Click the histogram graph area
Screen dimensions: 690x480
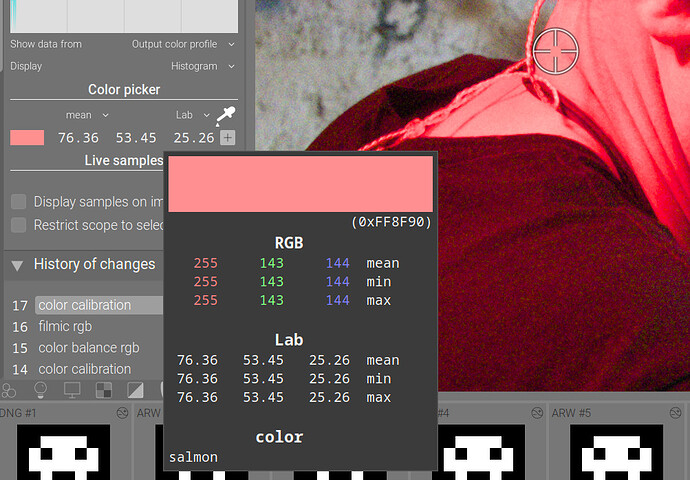(124, 16)
